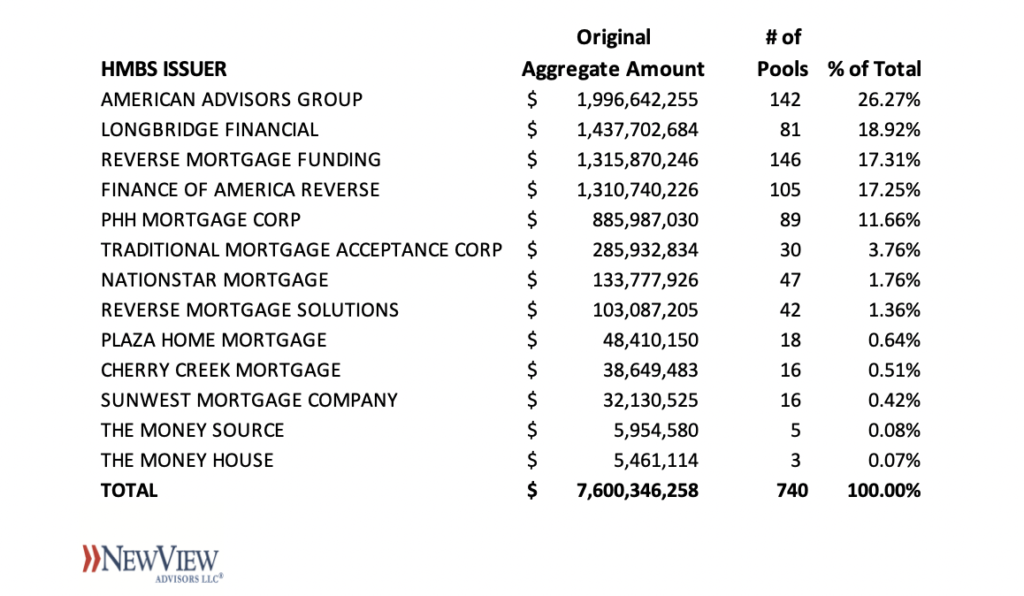Click the % of Total header
The height and width of the screenshot is (596, 1024).
[x=874, y=69]
